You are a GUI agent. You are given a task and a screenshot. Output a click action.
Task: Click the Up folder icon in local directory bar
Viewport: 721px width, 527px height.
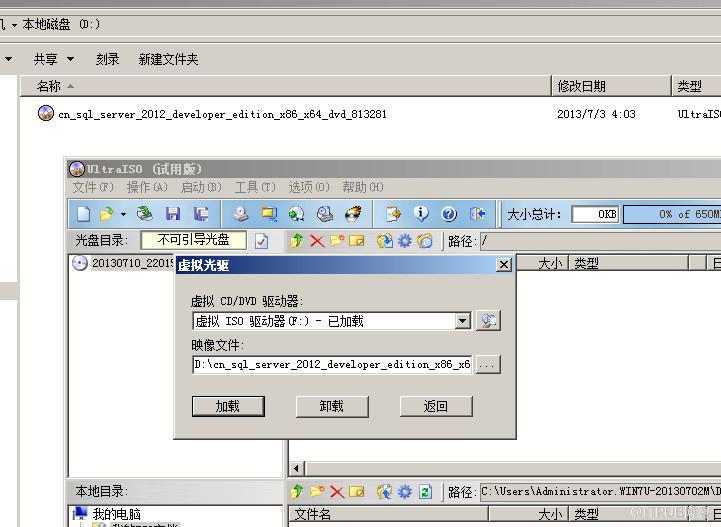coord(297,492)
